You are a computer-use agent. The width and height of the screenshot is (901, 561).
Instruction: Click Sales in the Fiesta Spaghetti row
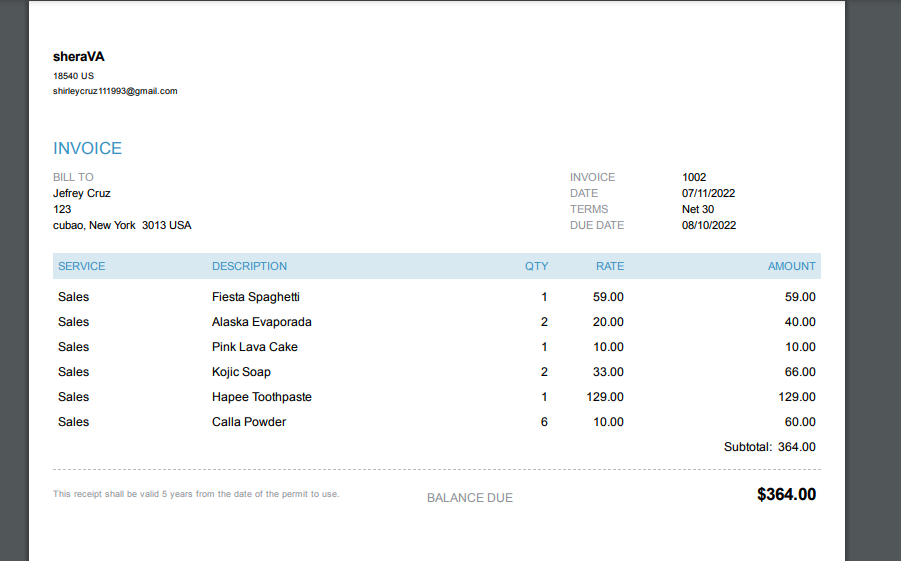click(74, 297)
